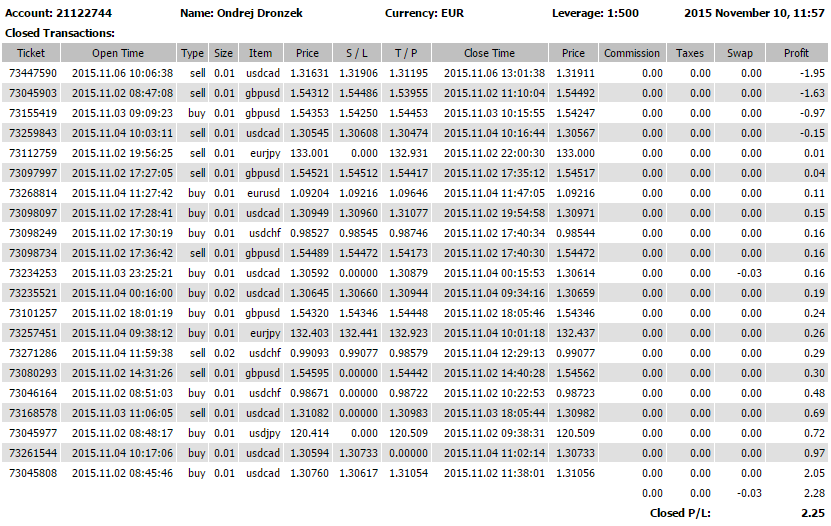
Task: Select the Profit column header
Action: (797, 53)
